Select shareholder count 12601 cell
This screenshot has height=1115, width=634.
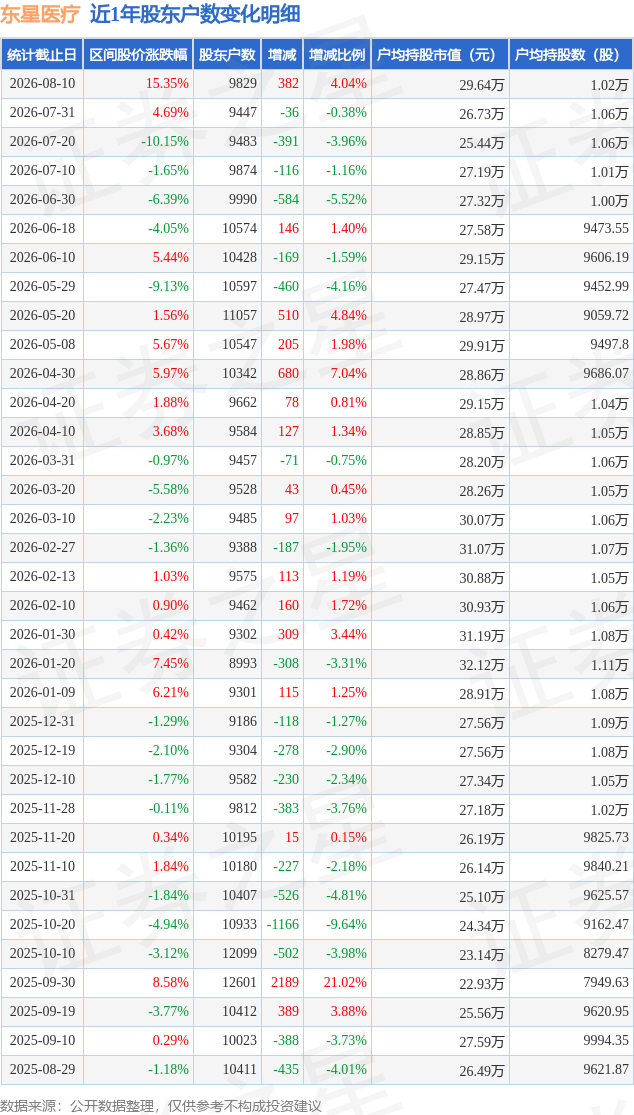241,982
